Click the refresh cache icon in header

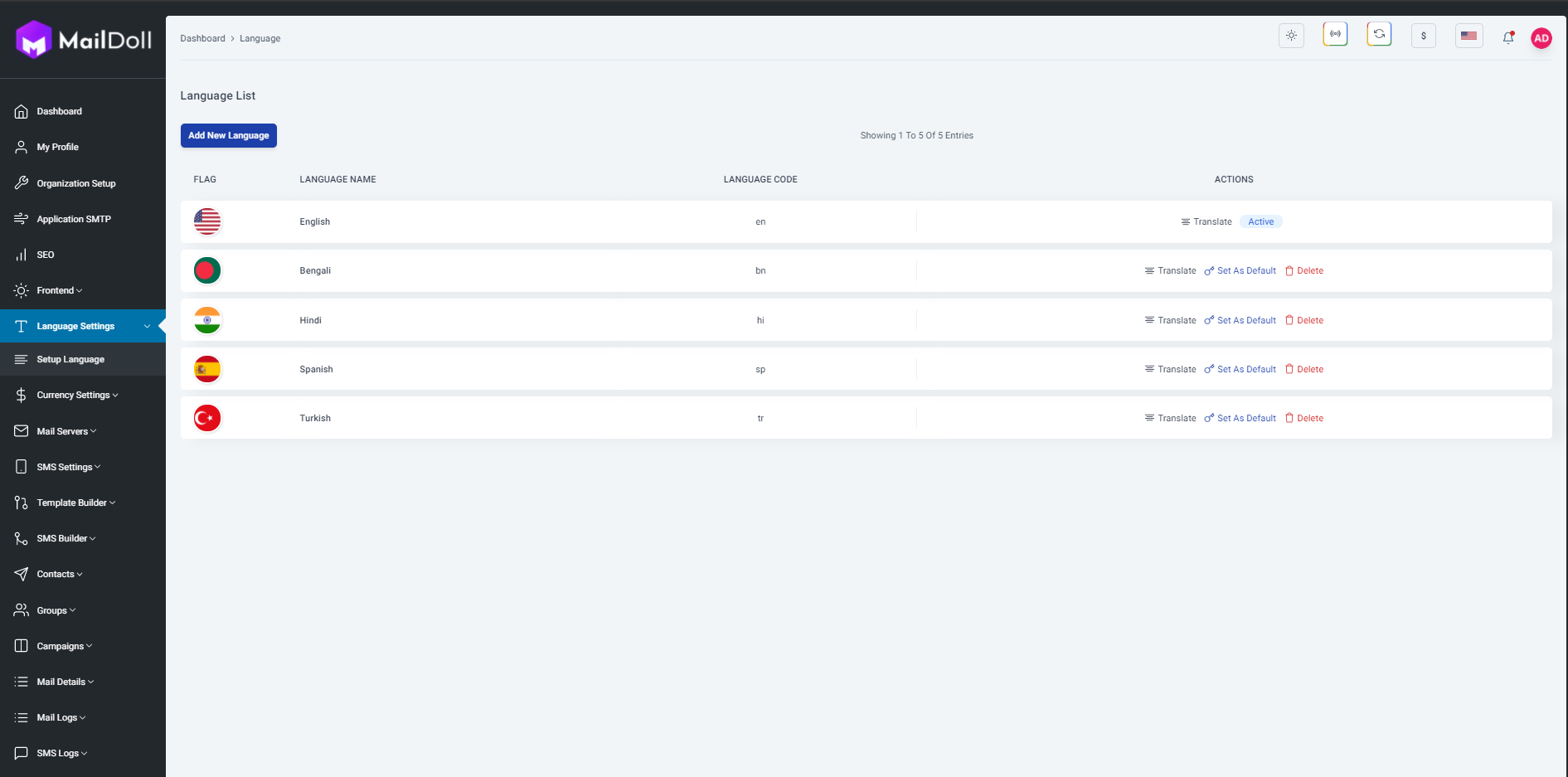[1379, 34]
